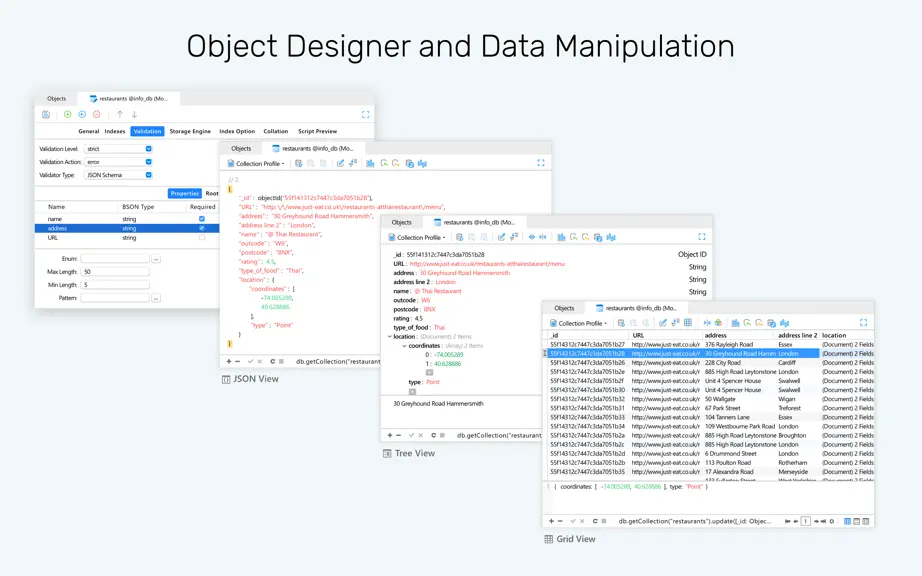Click edit pencil icon in Tree View toolbar
Screen dimensions: 922x576
(501, 237)
